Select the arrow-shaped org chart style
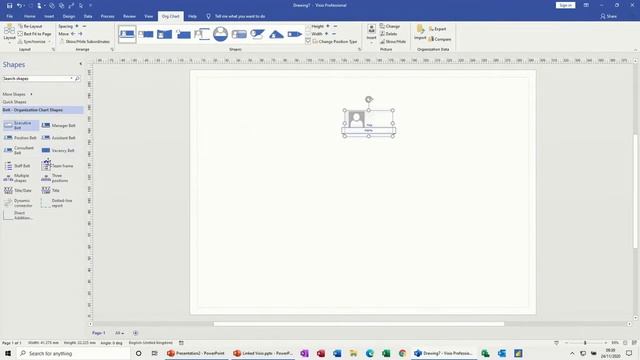 295,34
